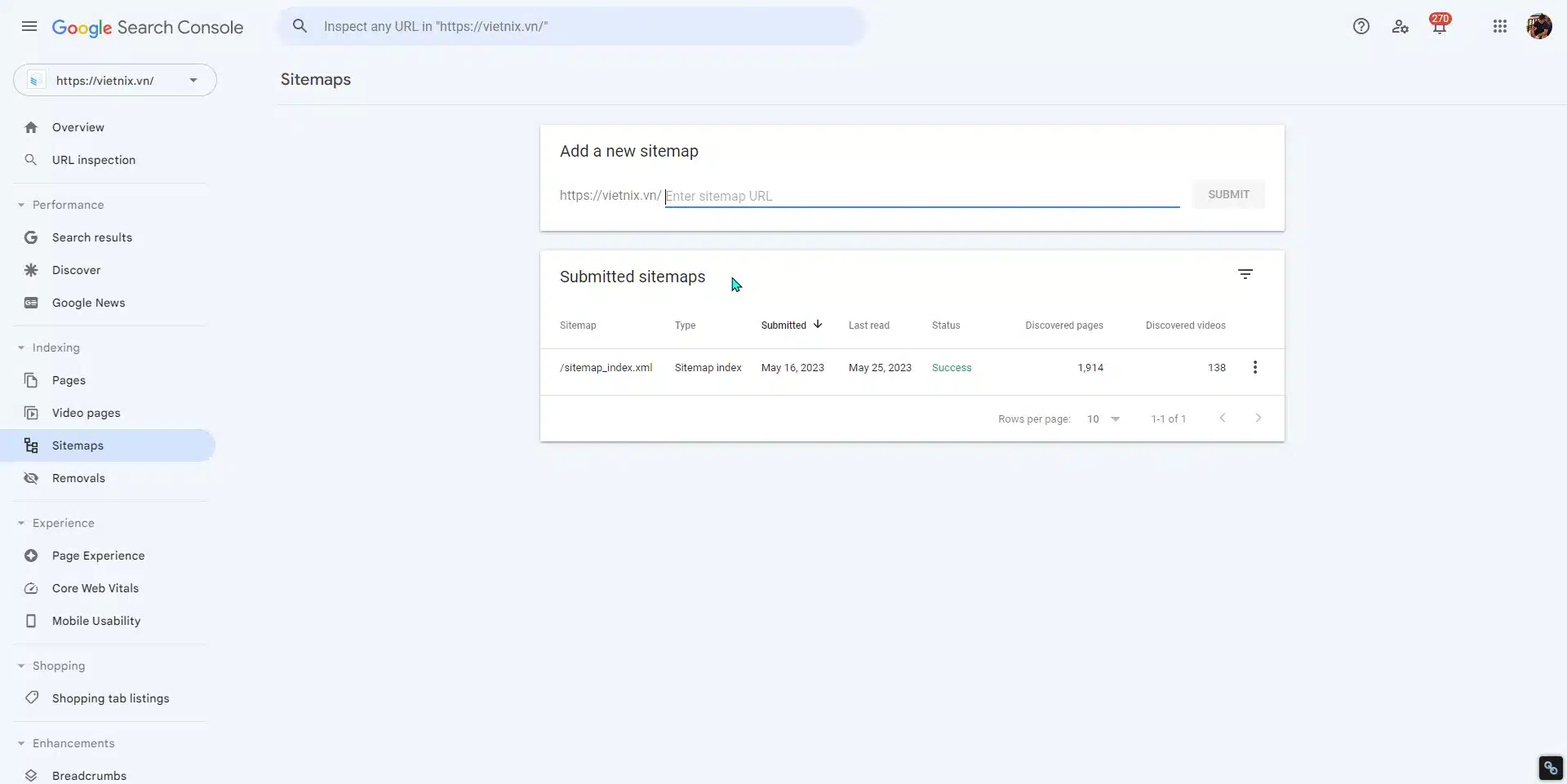Click the Success status text
The height and width of the screenshot is (784, 1567).
[x=952, y=368]
